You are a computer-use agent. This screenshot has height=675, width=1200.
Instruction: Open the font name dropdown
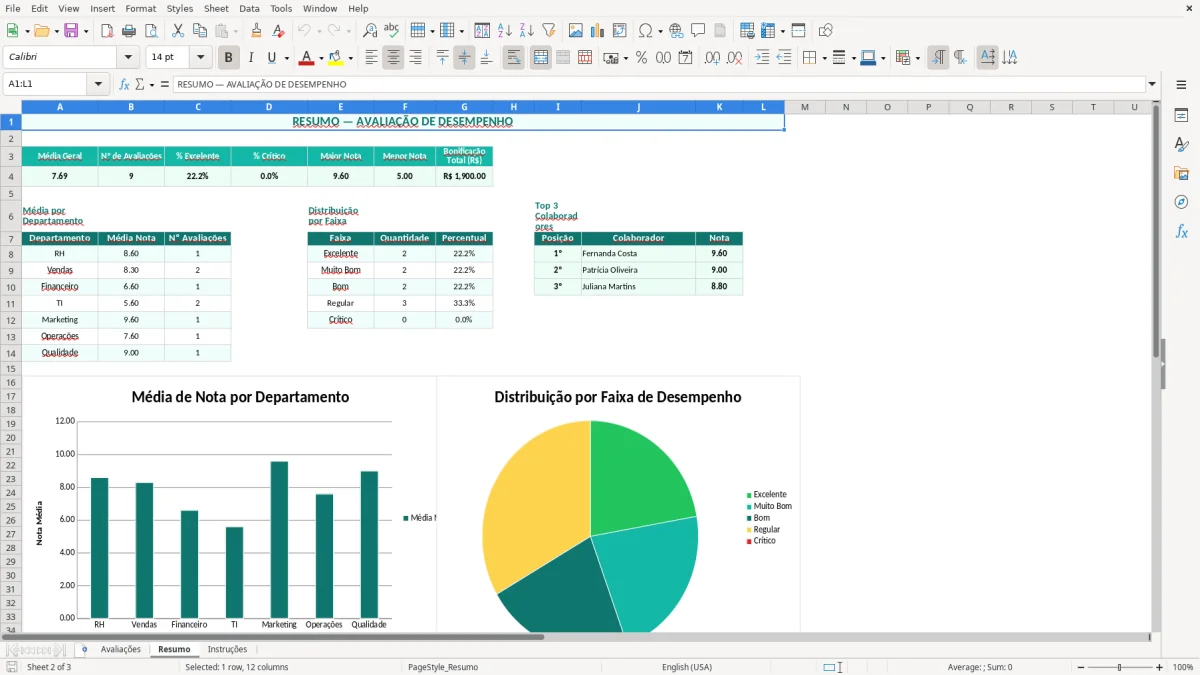128,58
